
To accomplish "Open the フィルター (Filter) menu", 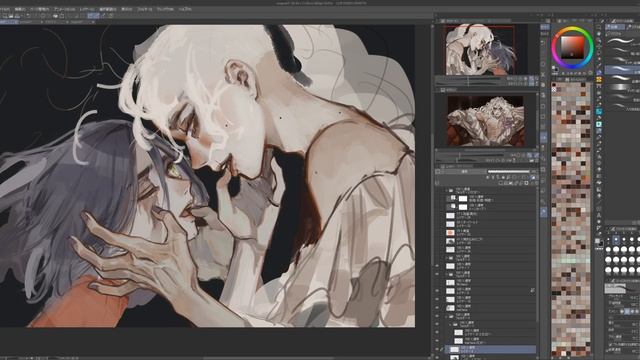I will [x=144, y=9].
